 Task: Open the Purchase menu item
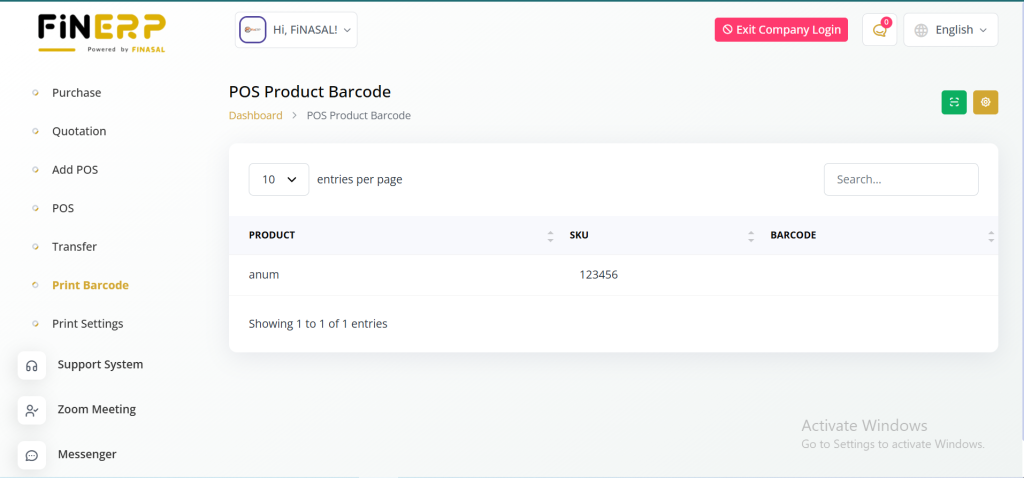point(76,93)
